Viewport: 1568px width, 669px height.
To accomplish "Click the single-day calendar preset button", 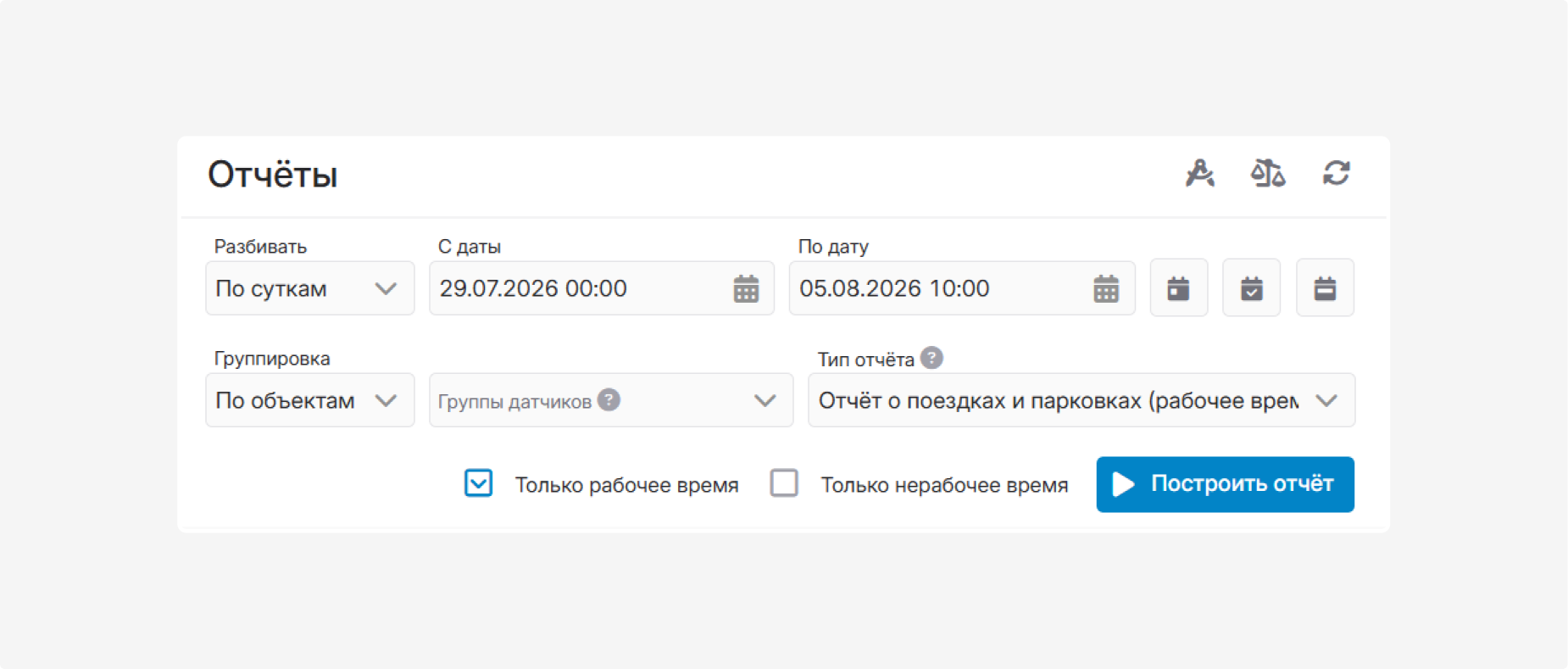I will pyautogui.click(x=1179, y=288).
